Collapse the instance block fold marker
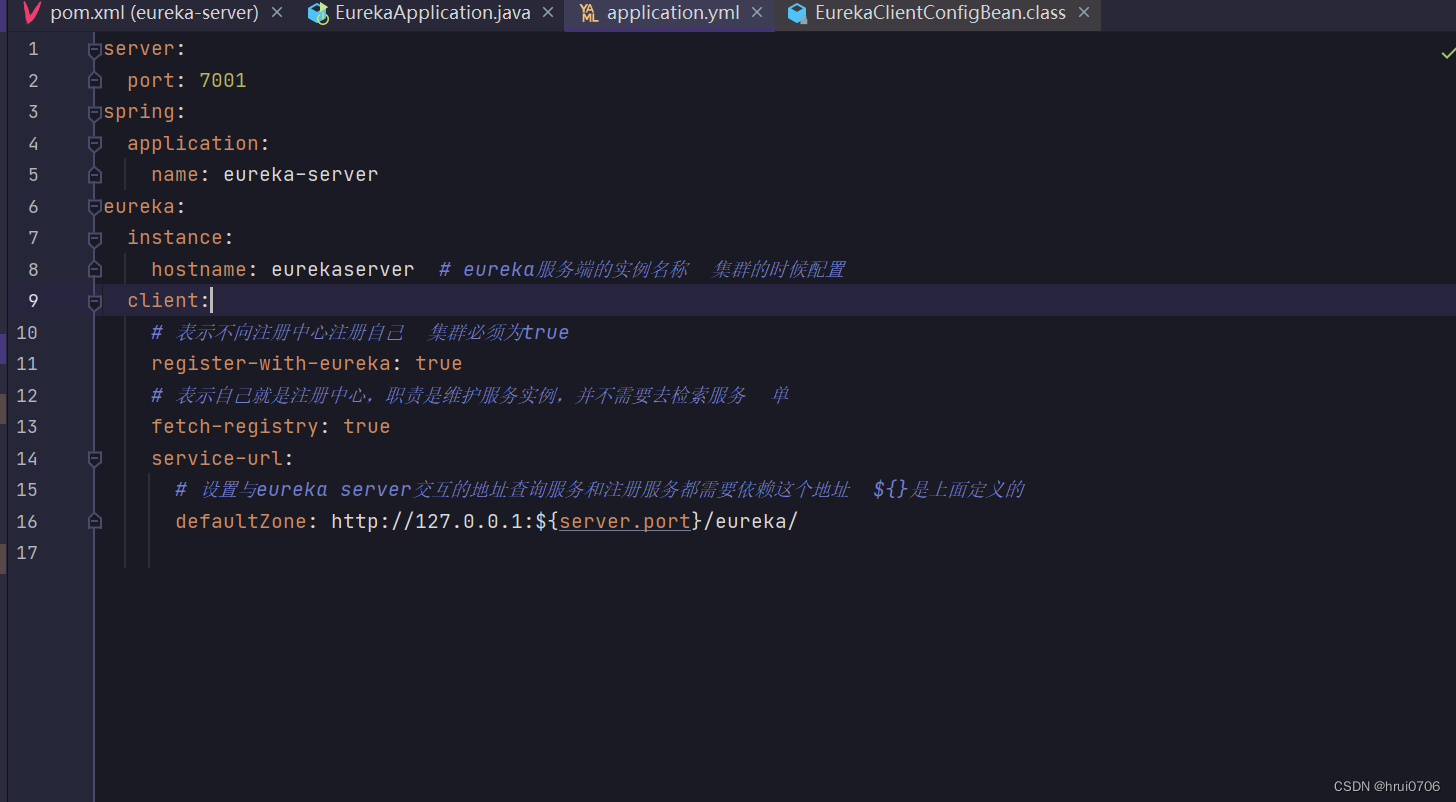This screenshot has height=802, width=1456. tap(95, 238)
